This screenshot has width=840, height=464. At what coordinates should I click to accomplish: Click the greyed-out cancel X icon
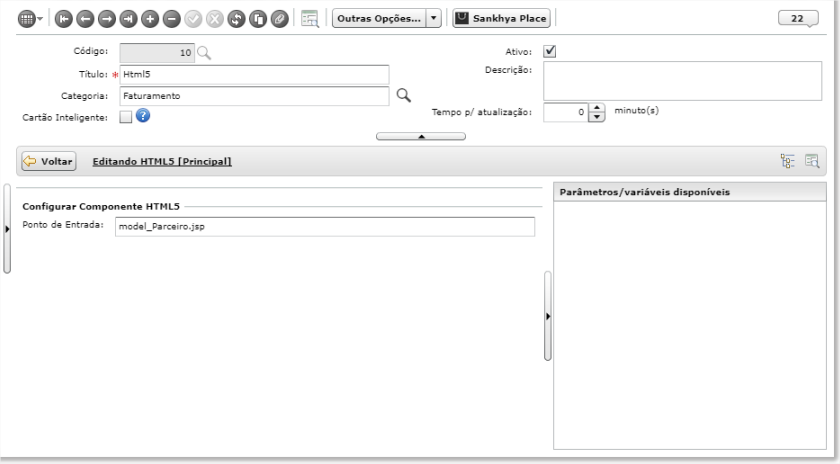click(x=215, y=19)
